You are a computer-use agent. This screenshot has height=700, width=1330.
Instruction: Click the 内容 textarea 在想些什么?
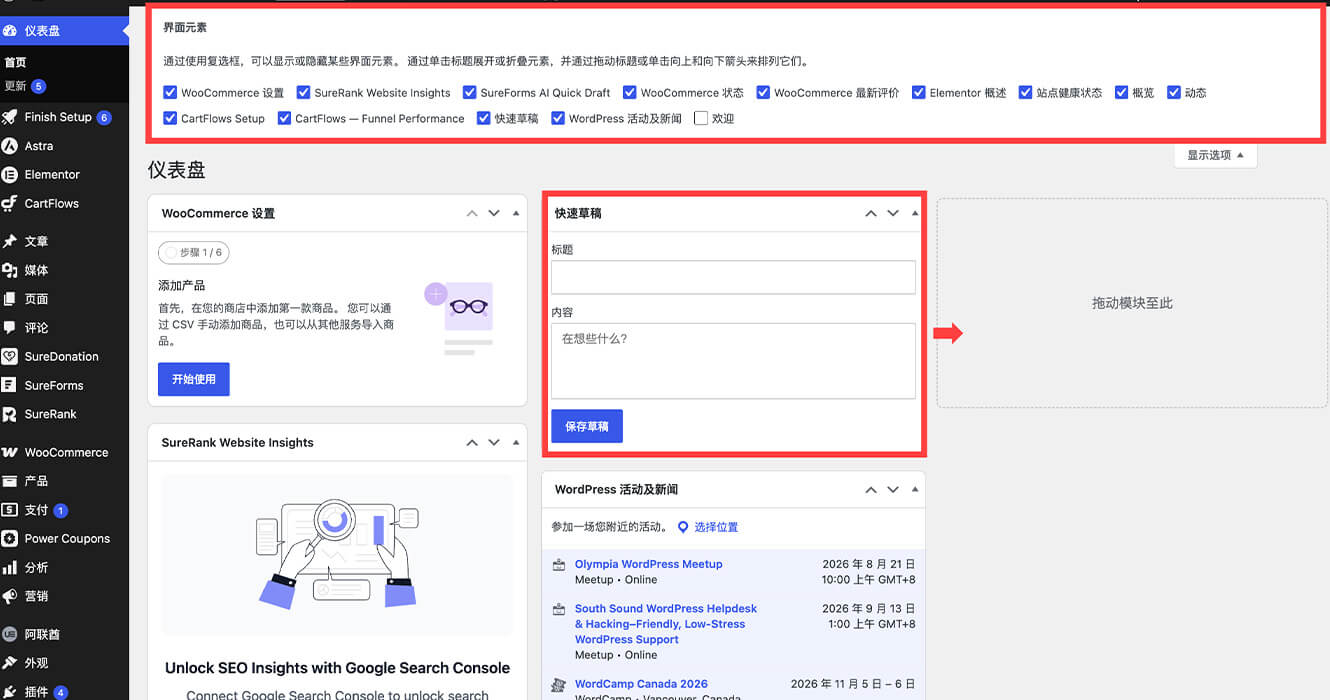click(733, 361)
